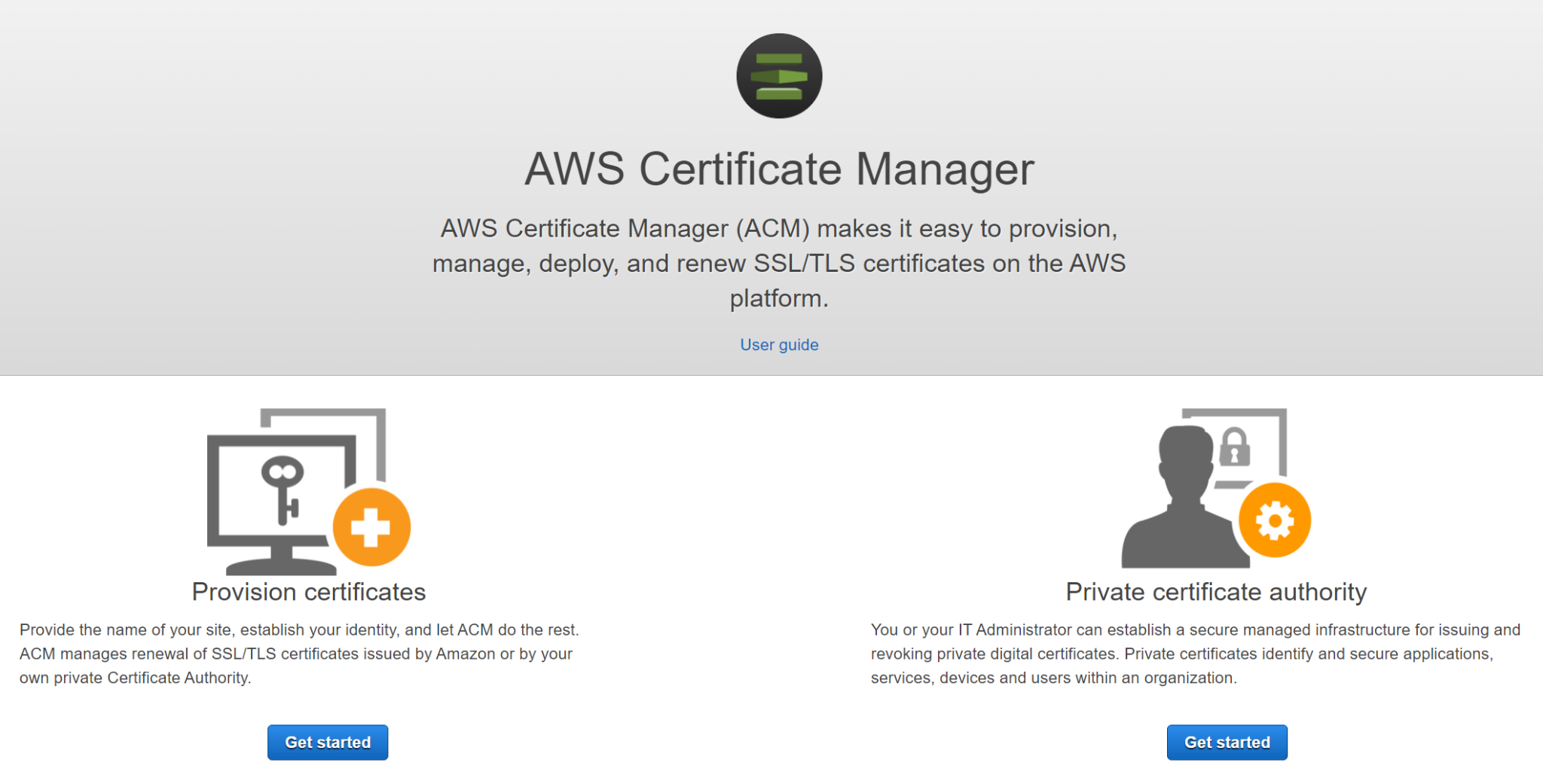The width and height of the screenshot is (1543, 784).
Task: Click the orange gear badge icon
Action: 1275,520
